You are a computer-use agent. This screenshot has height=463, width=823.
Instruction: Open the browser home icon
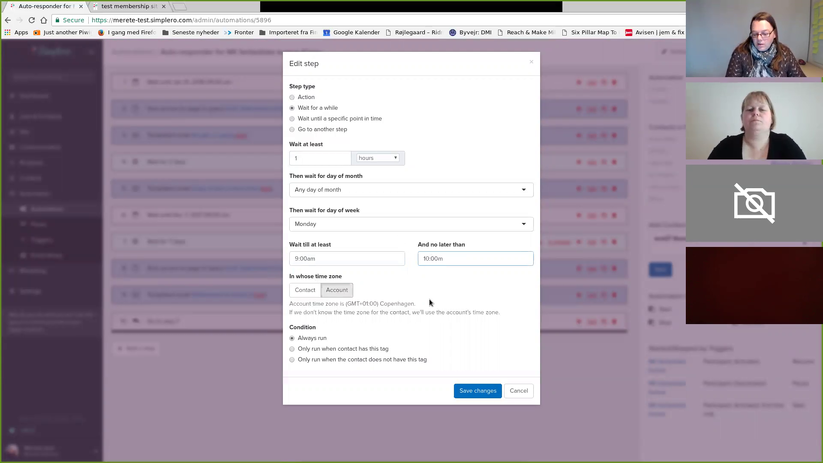point(44,20)
